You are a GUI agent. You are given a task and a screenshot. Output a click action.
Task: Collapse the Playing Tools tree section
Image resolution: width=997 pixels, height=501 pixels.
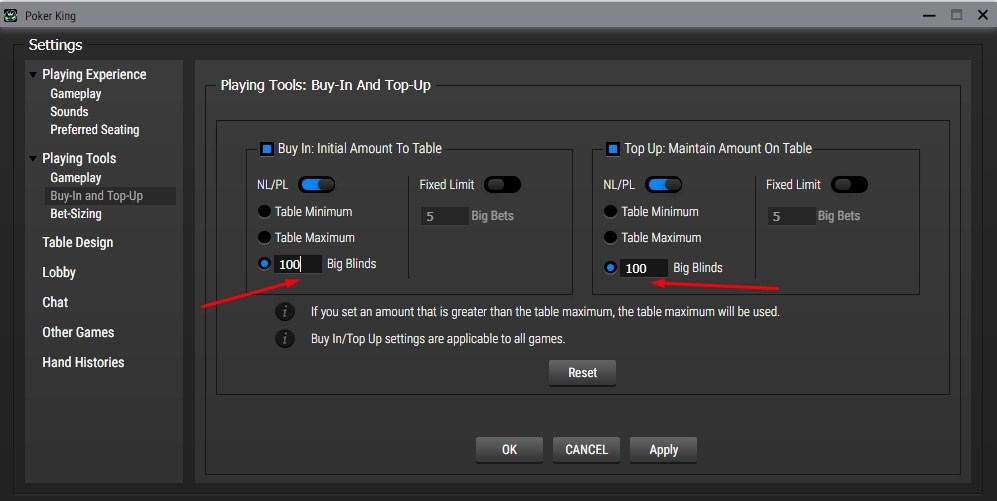[33, 159]
